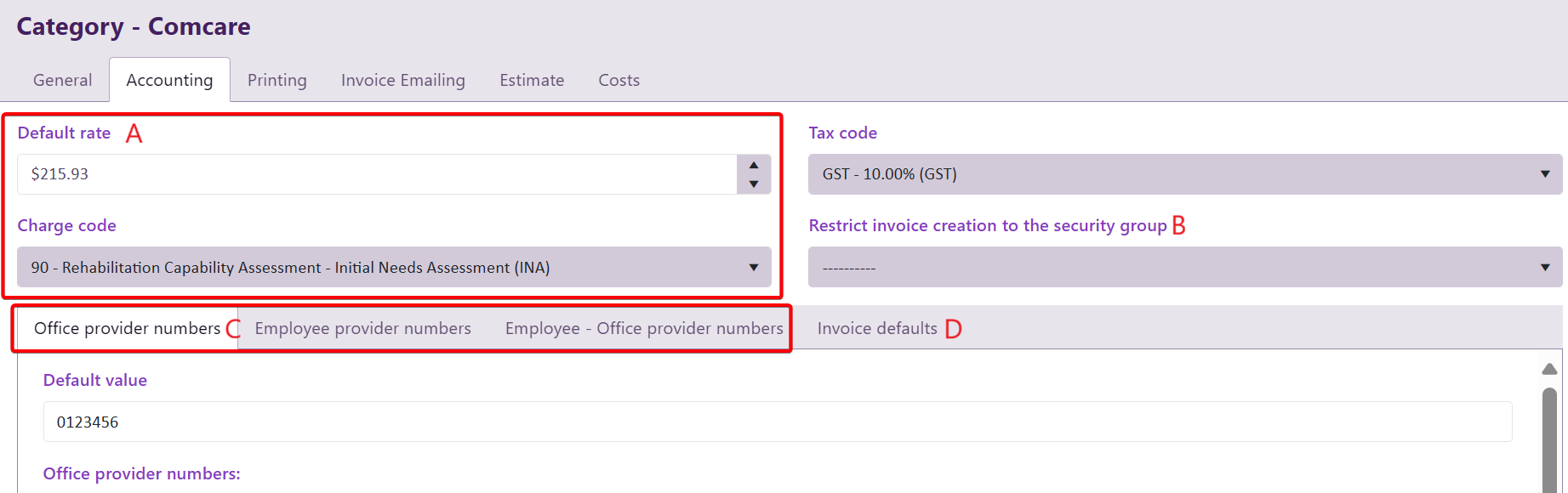Switch to Employee - Office provider numbers tab
Viewport: 1568px width, 493px height.
(643, 328)
